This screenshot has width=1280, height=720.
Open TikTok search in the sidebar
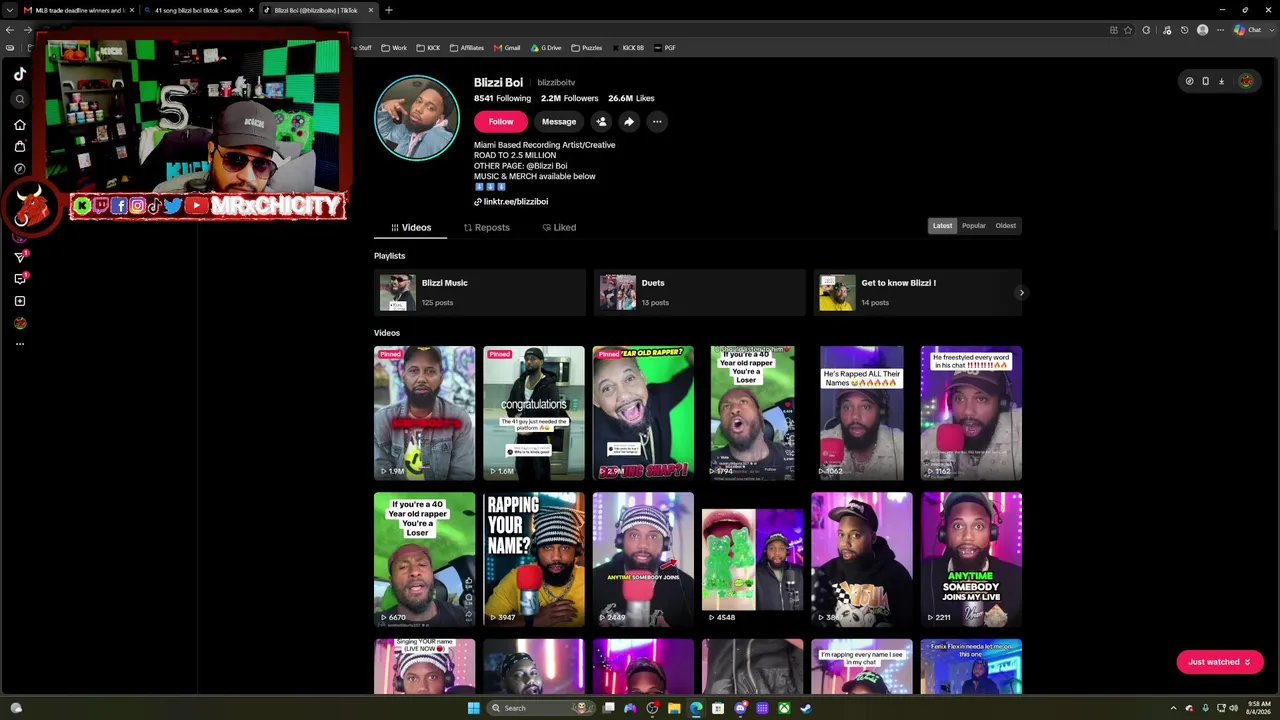(x=20, y=99)
